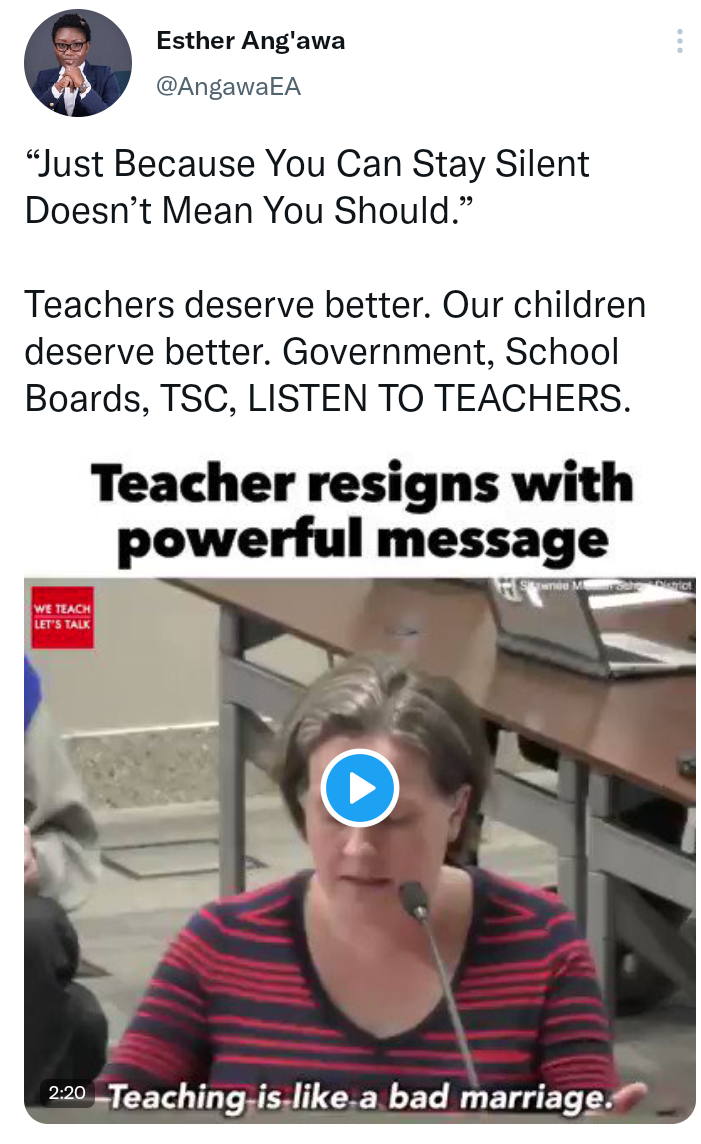
Task: Click the 2:20 video duration badge
Action: [x=67, y=1092]
